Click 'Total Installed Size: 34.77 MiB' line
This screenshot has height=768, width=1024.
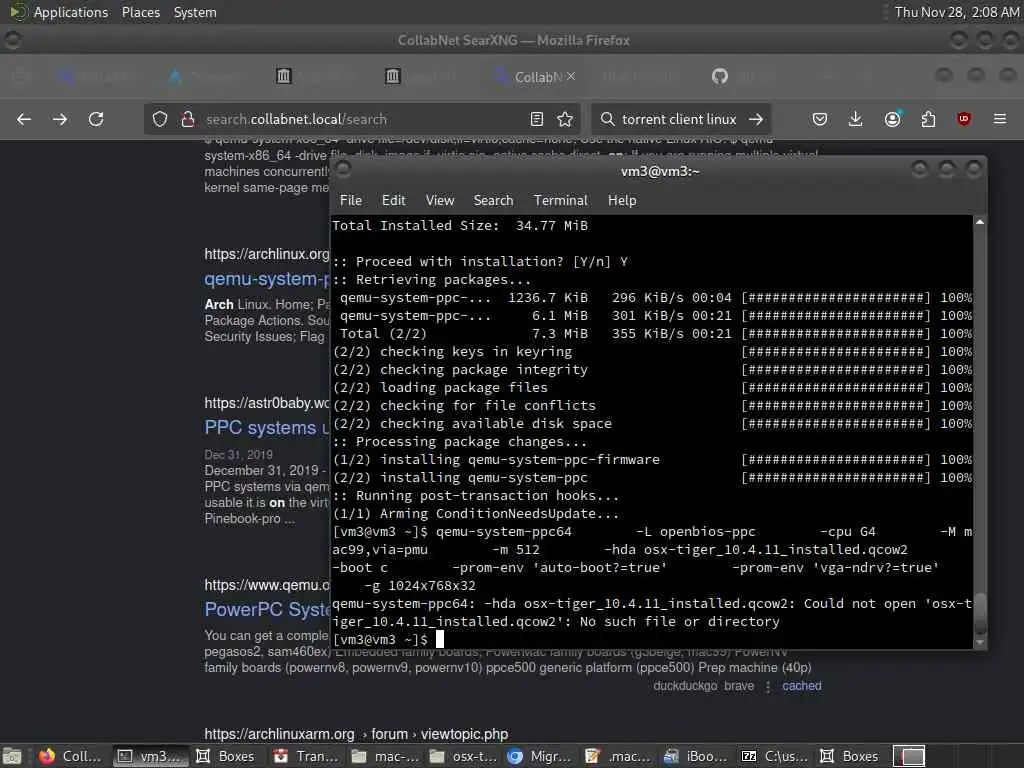pyautogui.click(x=460, y=225)
